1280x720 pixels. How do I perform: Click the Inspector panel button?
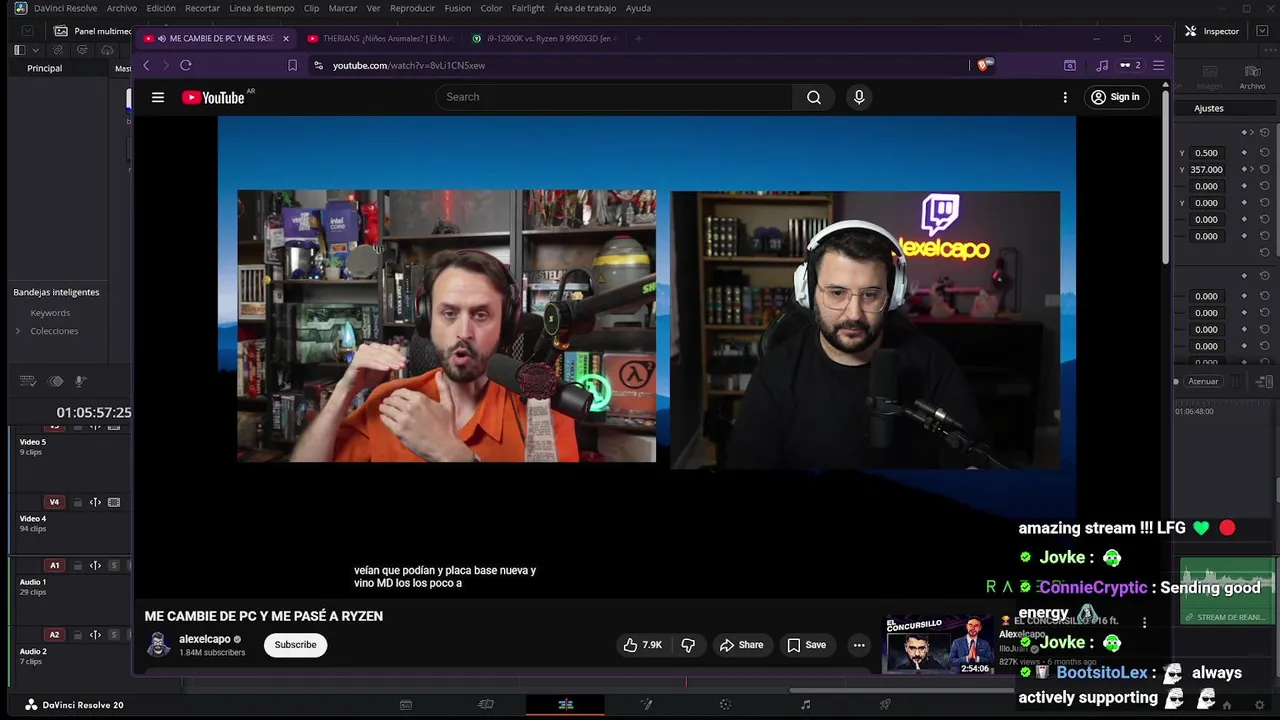1212,31
